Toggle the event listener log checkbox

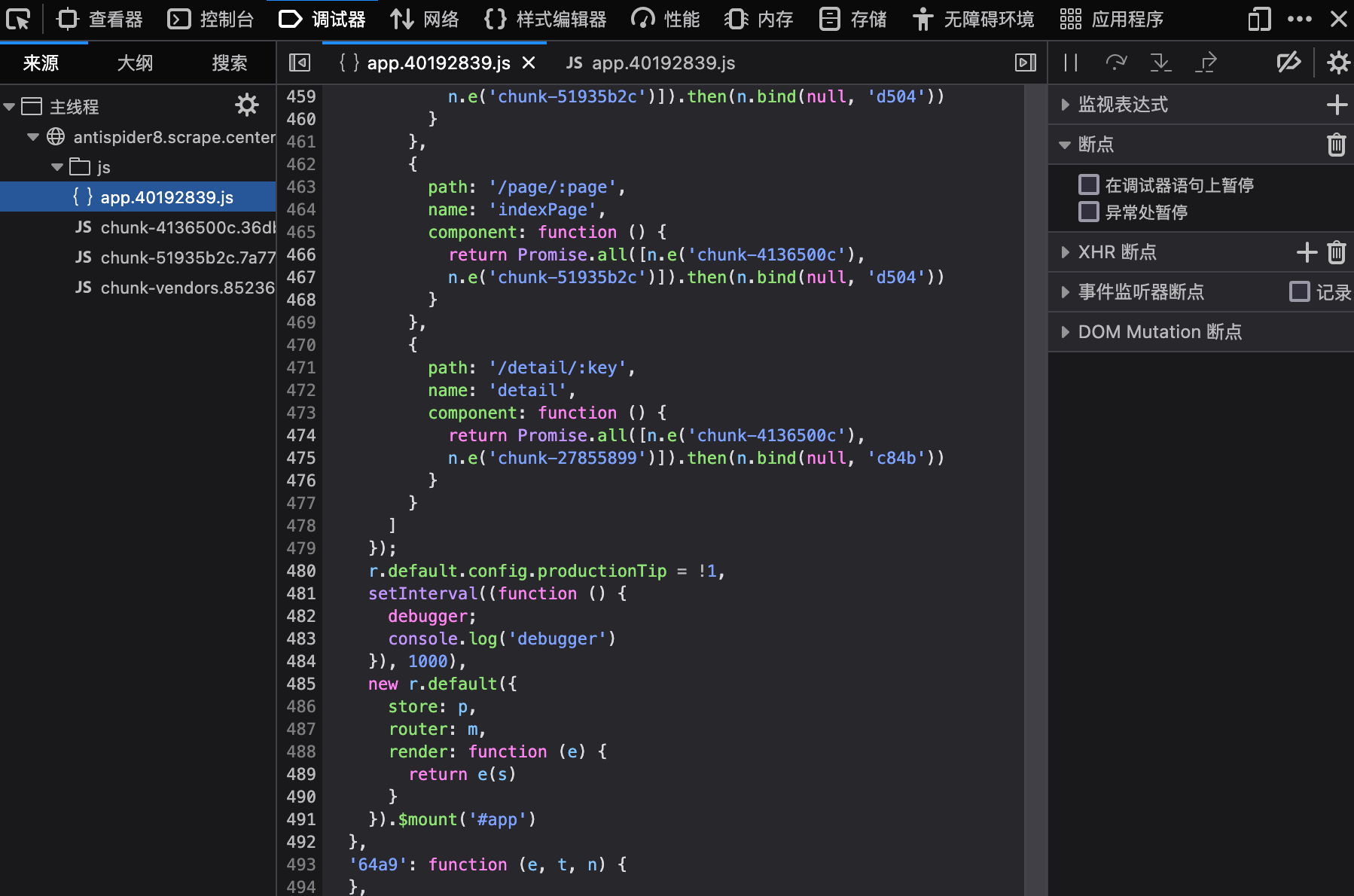pyautogui.click(x=1300, y=291)
